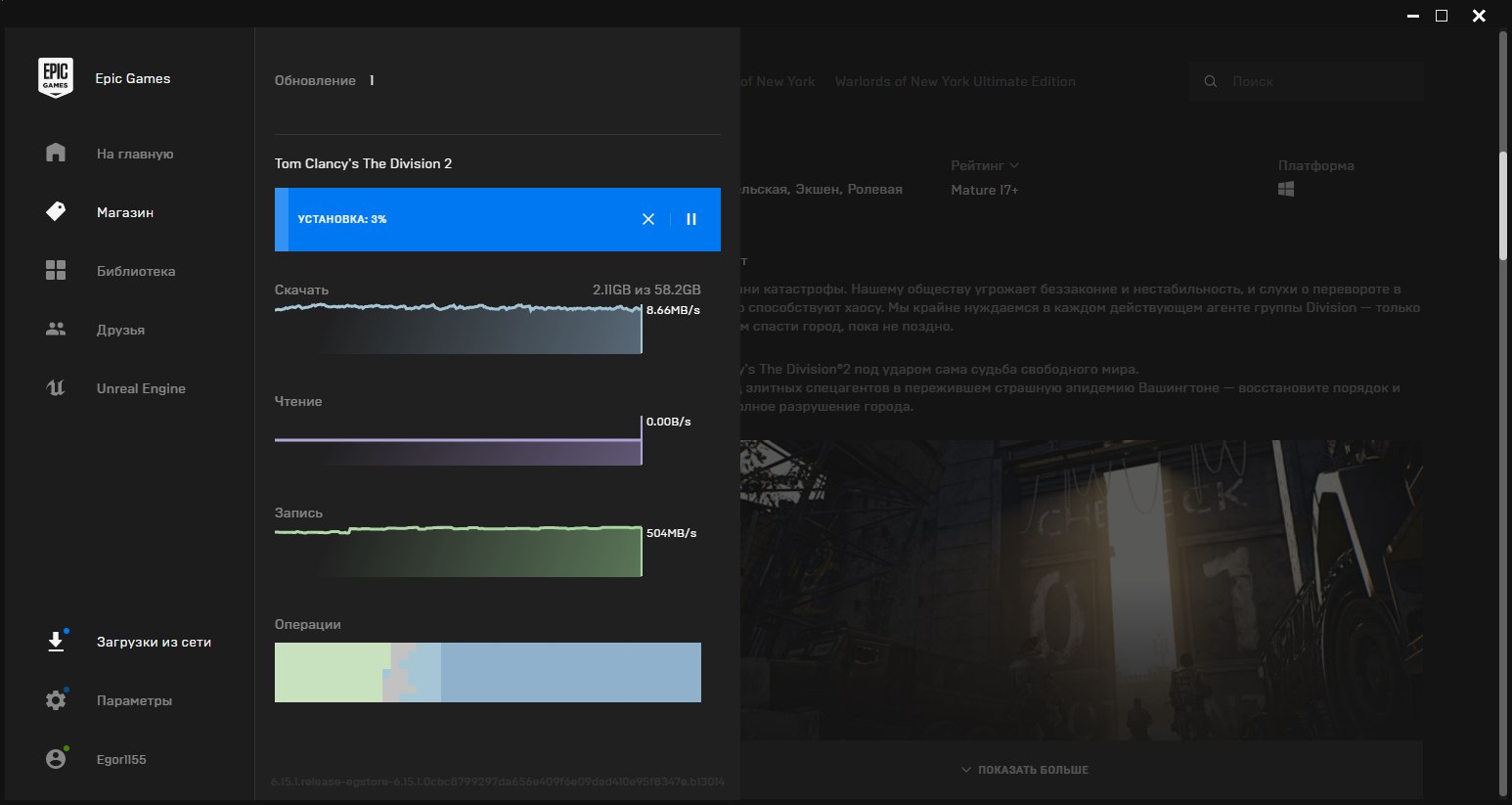Viewport: 1512px width, 805px height.
Task: Open The Division 2 screenshot image
Action: [1081, 590]
